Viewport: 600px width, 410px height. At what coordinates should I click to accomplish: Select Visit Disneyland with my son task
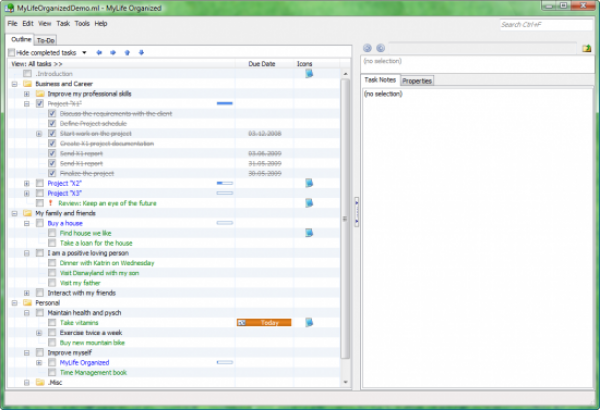click(99, 273)
